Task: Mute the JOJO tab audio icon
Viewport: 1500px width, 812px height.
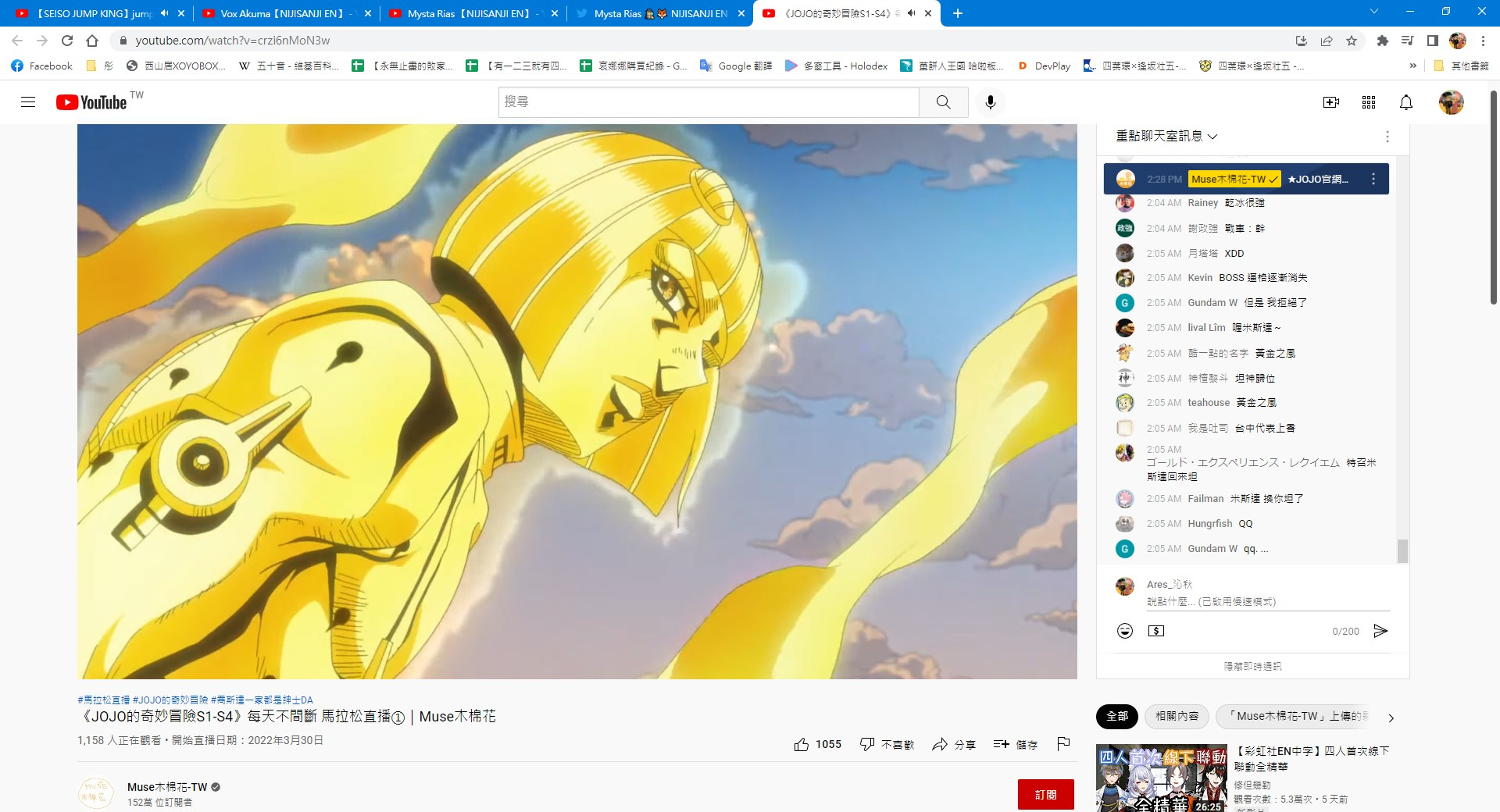Action: click(910, 13)
